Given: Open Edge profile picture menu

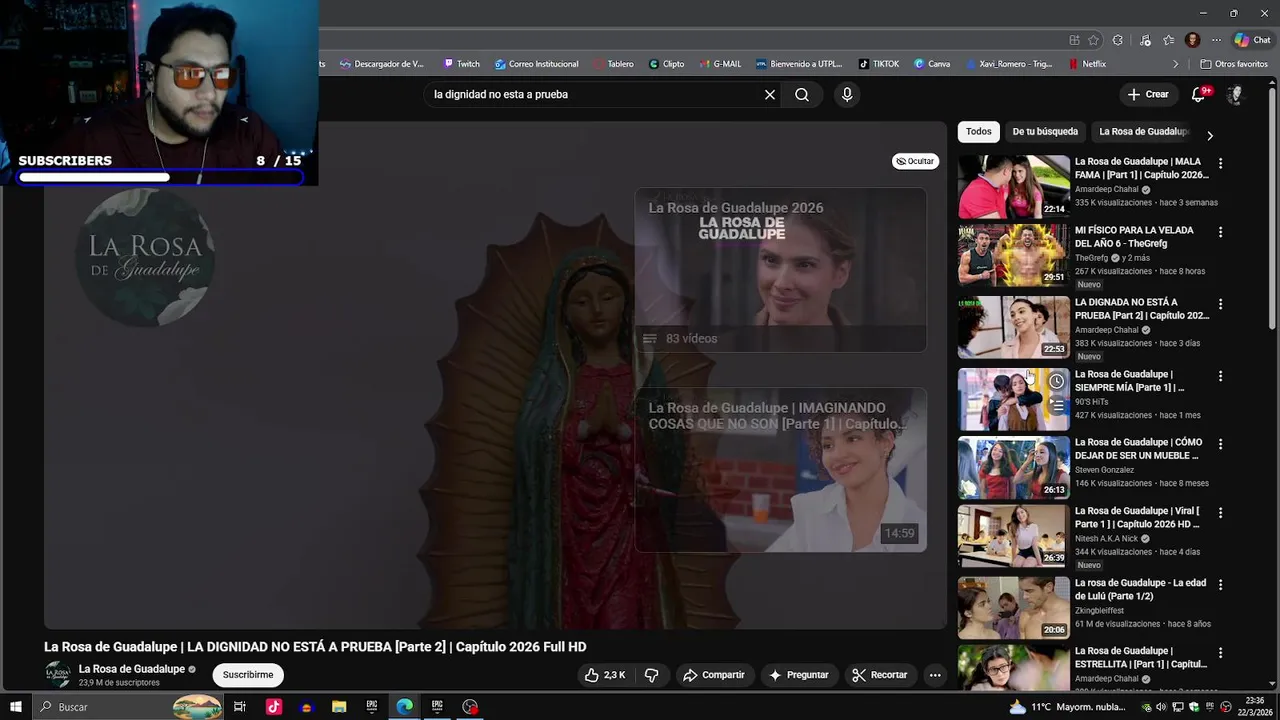Looking at the screenshot, I should click(1192, 40).
